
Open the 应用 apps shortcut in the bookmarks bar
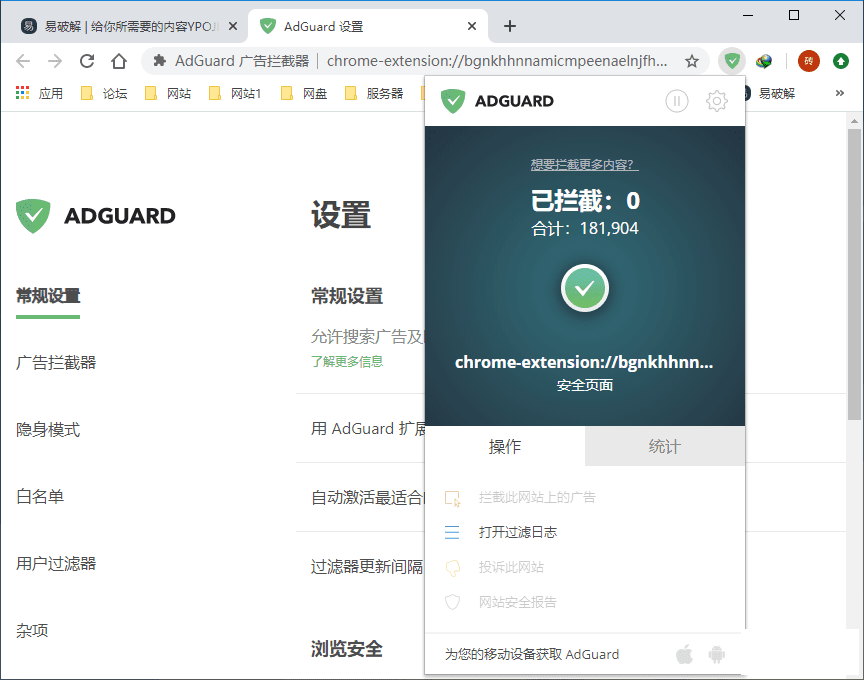point(39,93)
